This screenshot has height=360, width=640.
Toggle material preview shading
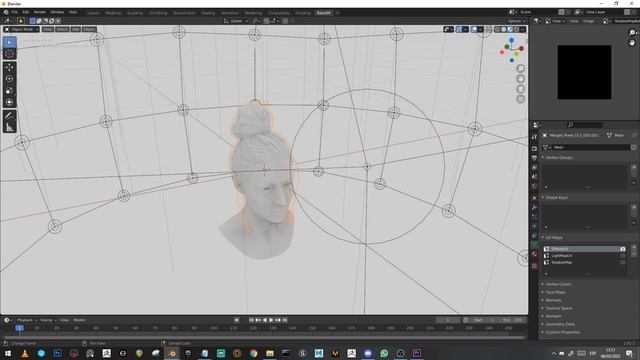pyautogui.click(x=510, y=29)
